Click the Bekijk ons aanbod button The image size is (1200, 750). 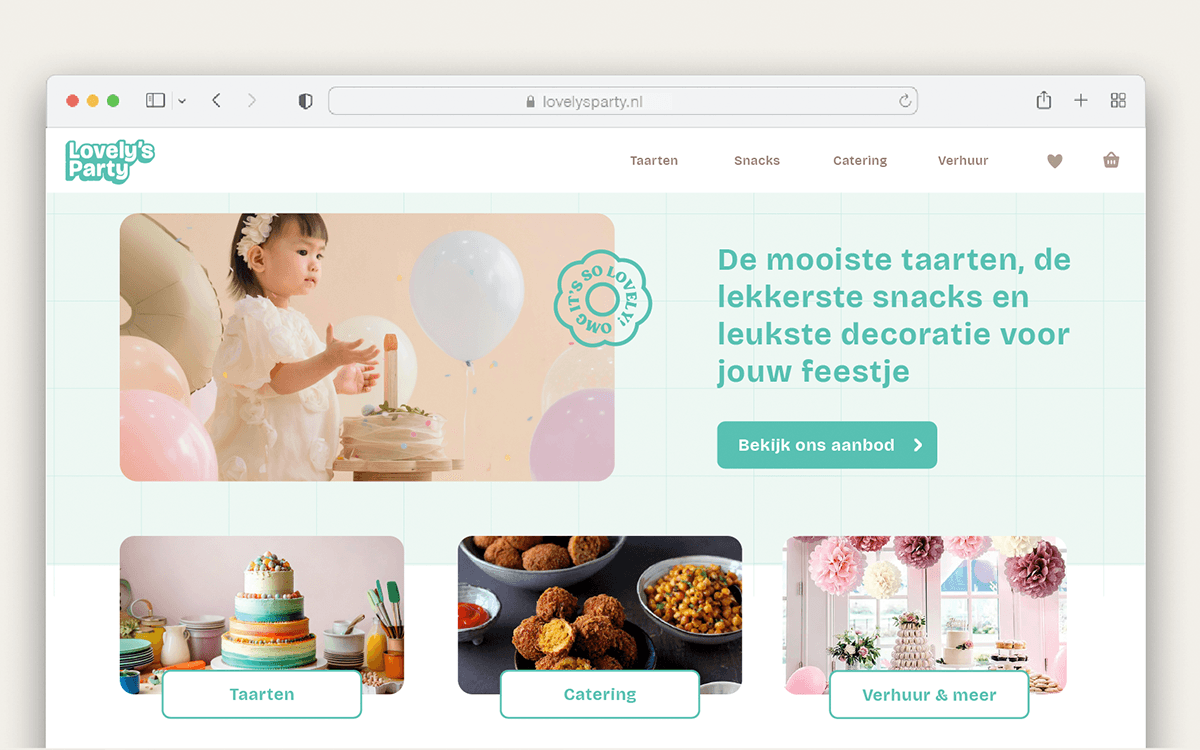pos(827,445)
